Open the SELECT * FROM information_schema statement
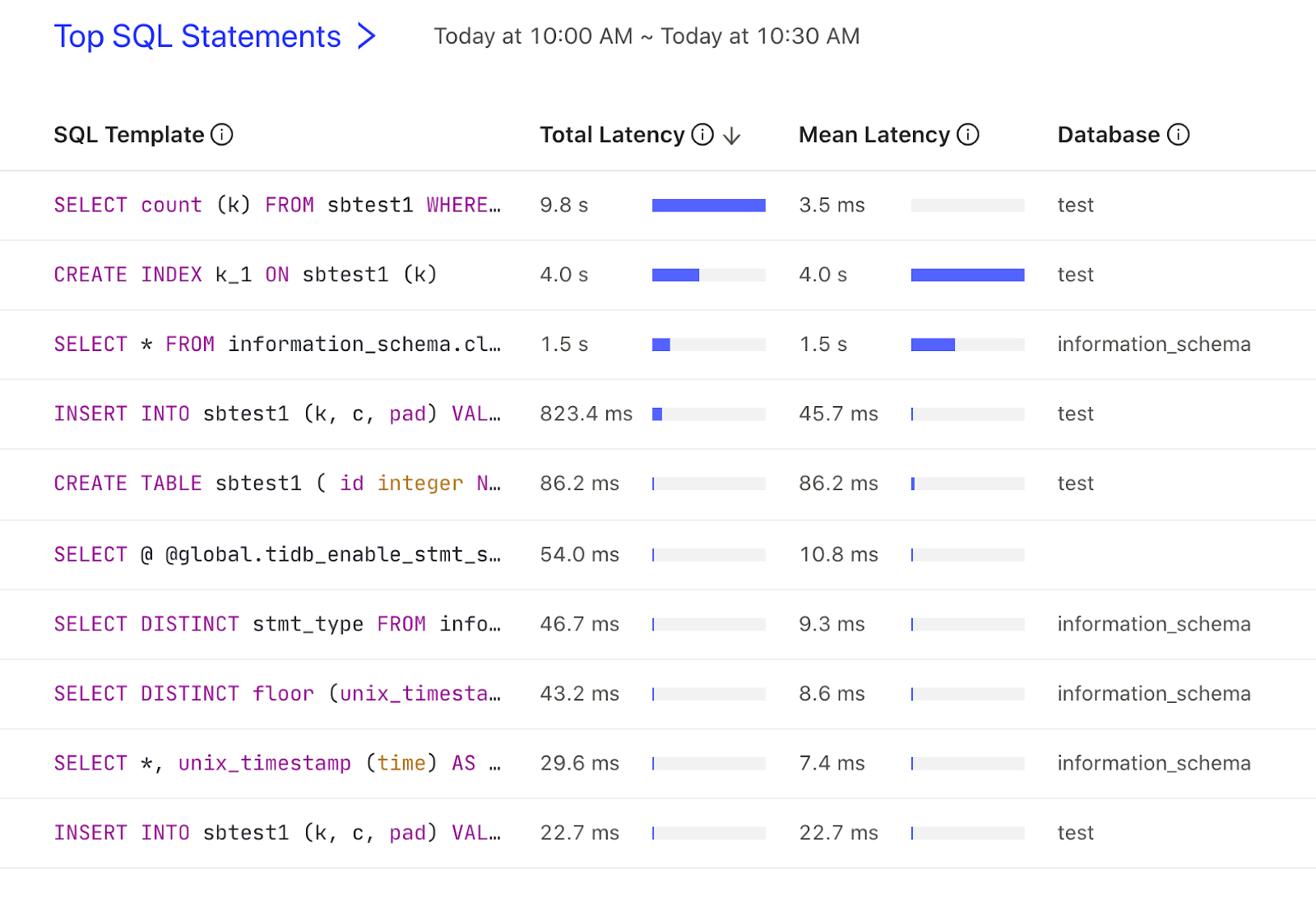The height and width of the screenshot is (906, 1316). click(276, 344)
